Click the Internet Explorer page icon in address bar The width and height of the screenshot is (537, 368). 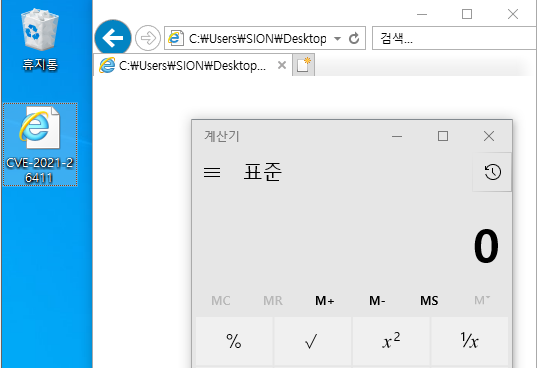175,38
